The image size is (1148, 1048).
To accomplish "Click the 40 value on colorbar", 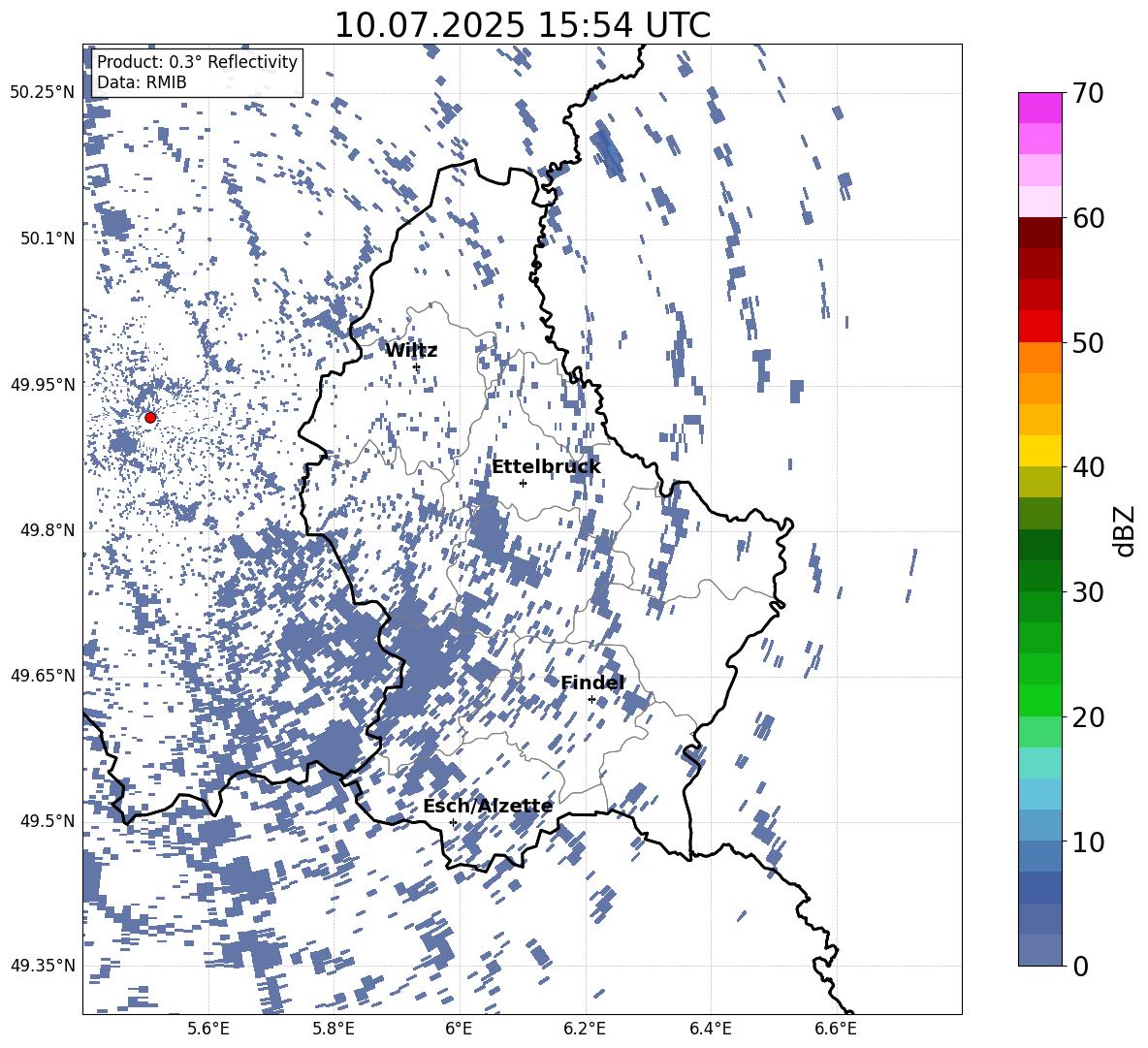I will click(1088, 467).
